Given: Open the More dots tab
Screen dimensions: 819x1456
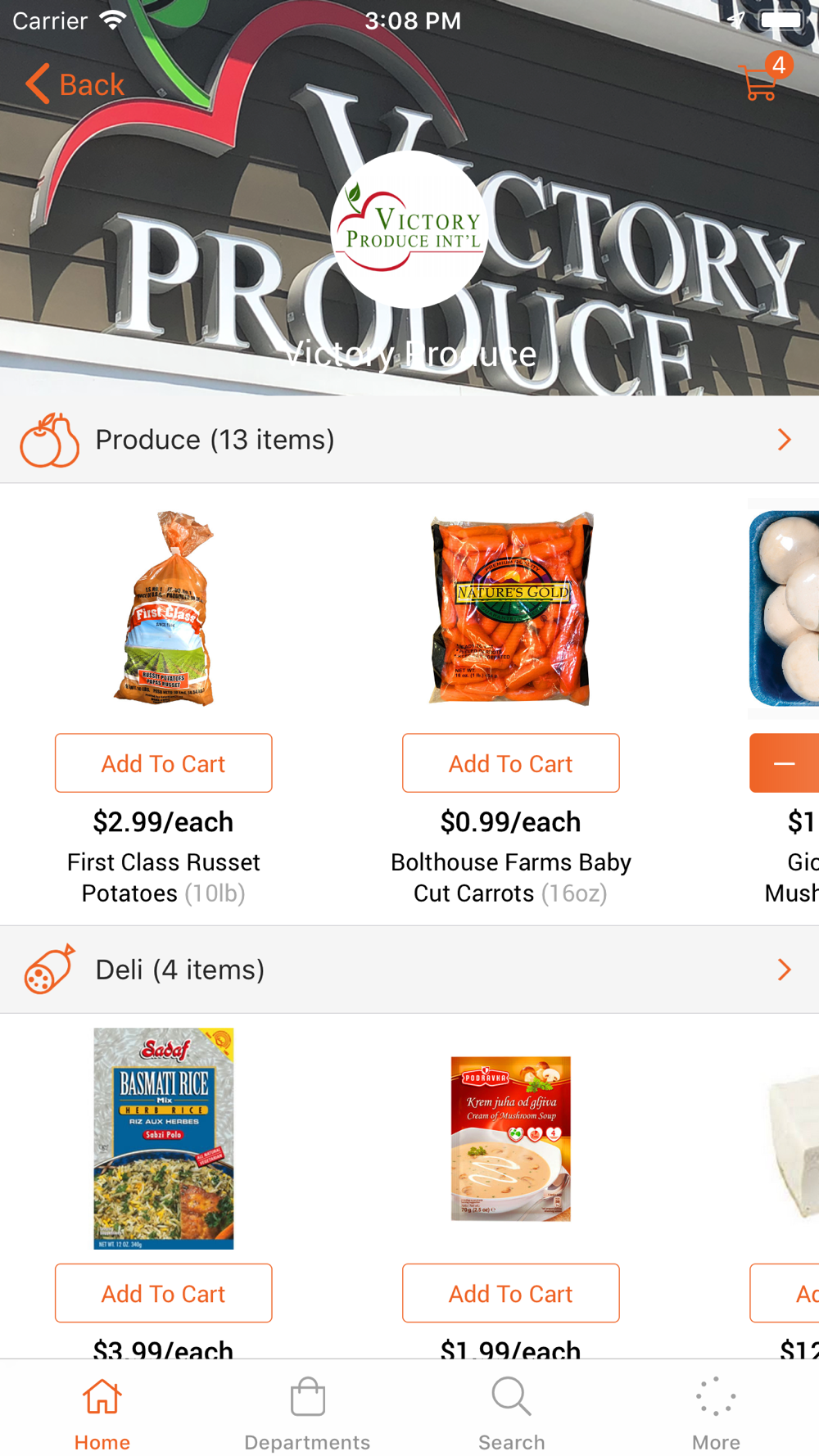Looking at the screenshot, I should coord(716,1397).
